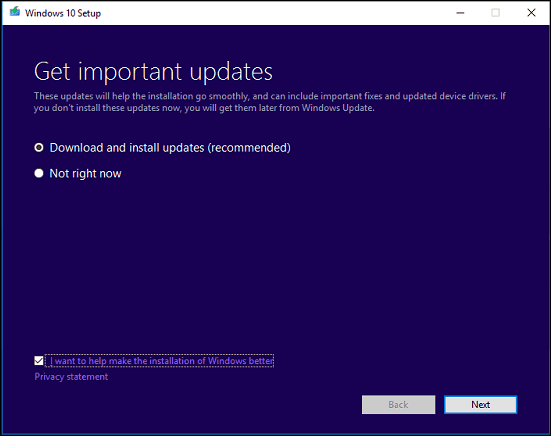This screenshot has height=436, width=551.
Task: Click the greyed-out maximize window icon
Action: (x=495, y=13)
